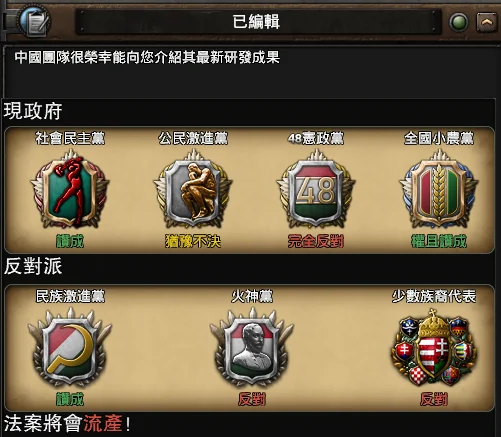Select the 全國小農黨 wheat emblem
501x437 pixels.
tap(439, 189)
